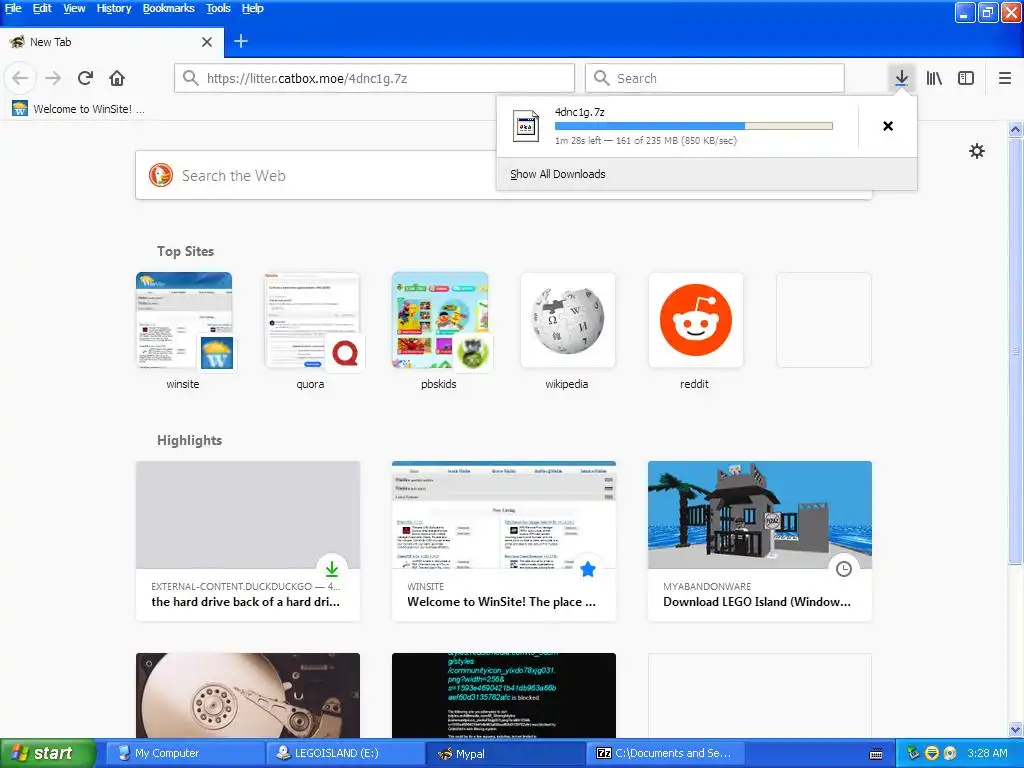The height and width of the screenshot is (768, 1024).
Task: Click clock history badge on LEGO Island card
Action: (x=844, y=569)
